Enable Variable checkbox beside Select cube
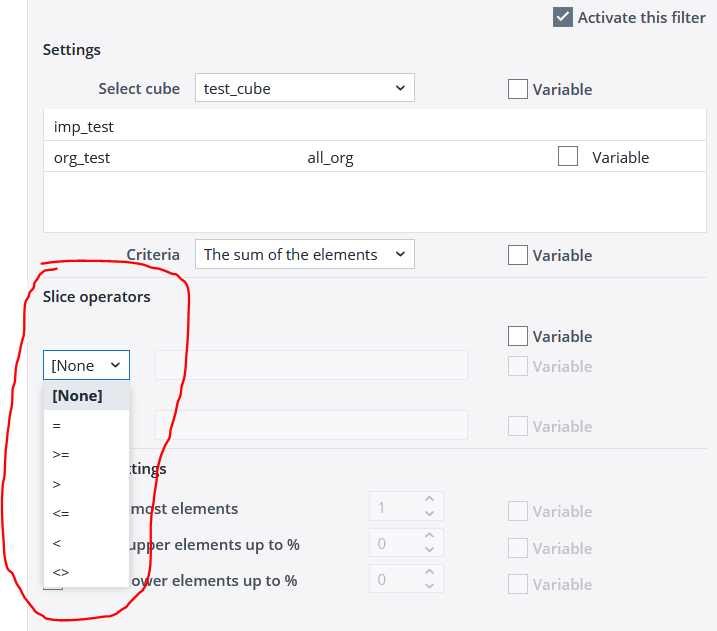The height and width of the screenshot is (631, 717). [x=518, y=89]
